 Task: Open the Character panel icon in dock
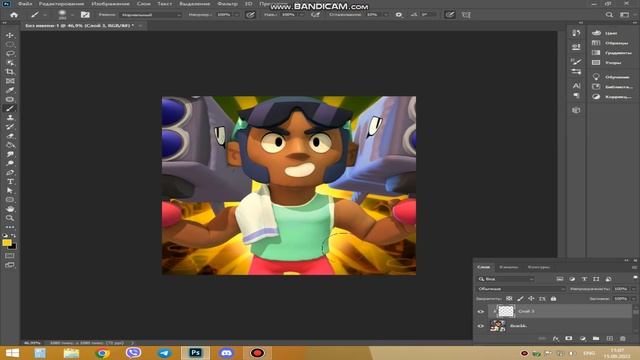pyautogui.click(x=576, y=86)
